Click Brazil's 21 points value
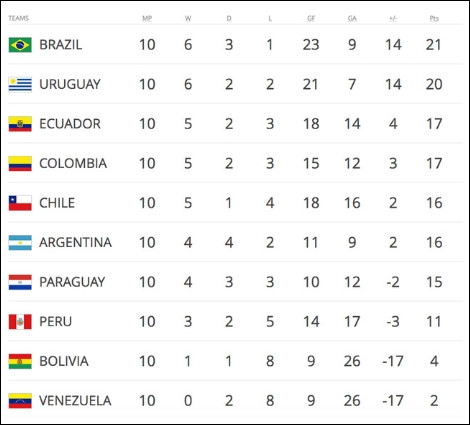Screen dimensions: 470x425 click(x=434, y=45)
